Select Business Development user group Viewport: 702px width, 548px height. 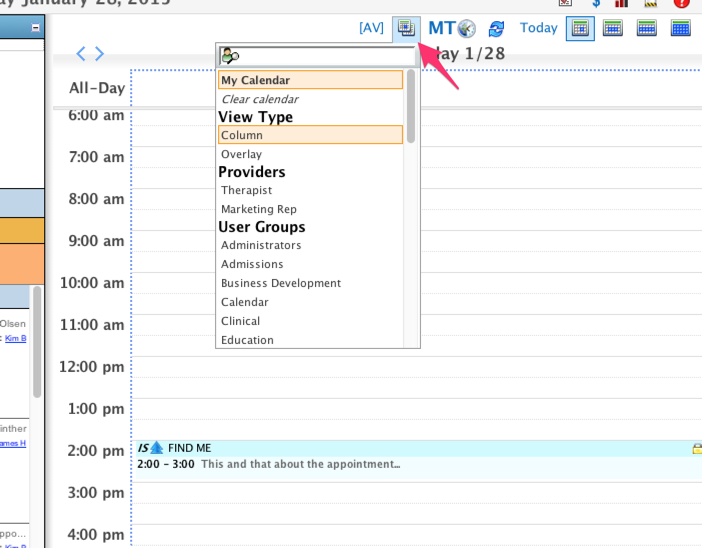tap(281, 283)
